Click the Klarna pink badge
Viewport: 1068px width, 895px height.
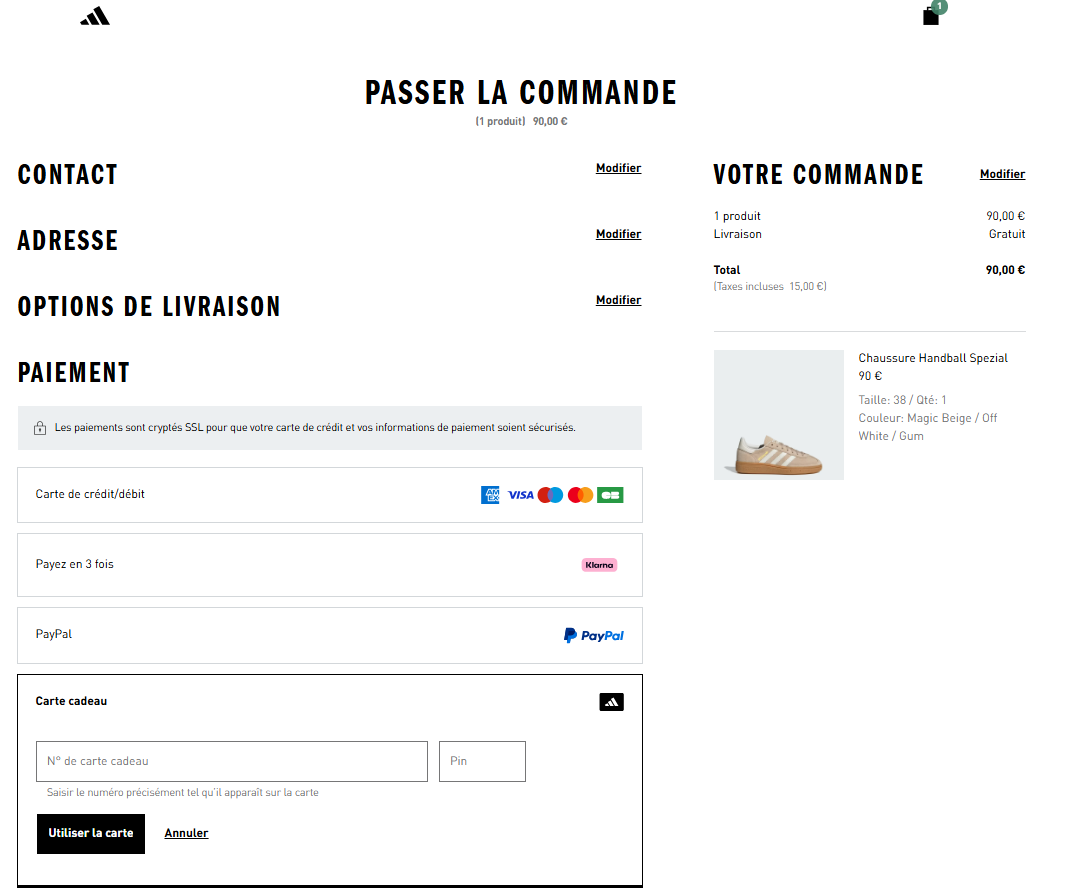599,565
